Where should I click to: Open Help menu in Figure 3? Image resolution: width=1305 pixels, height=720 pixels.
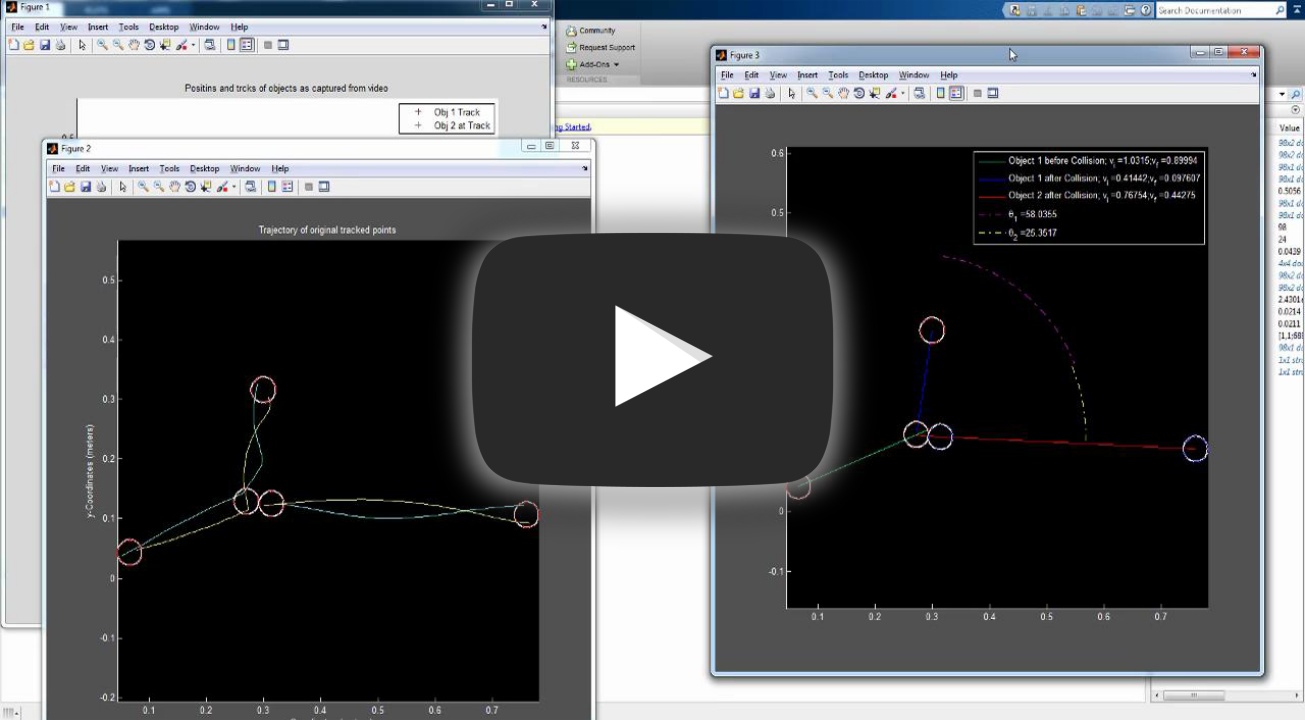click(x=949, y=75)
